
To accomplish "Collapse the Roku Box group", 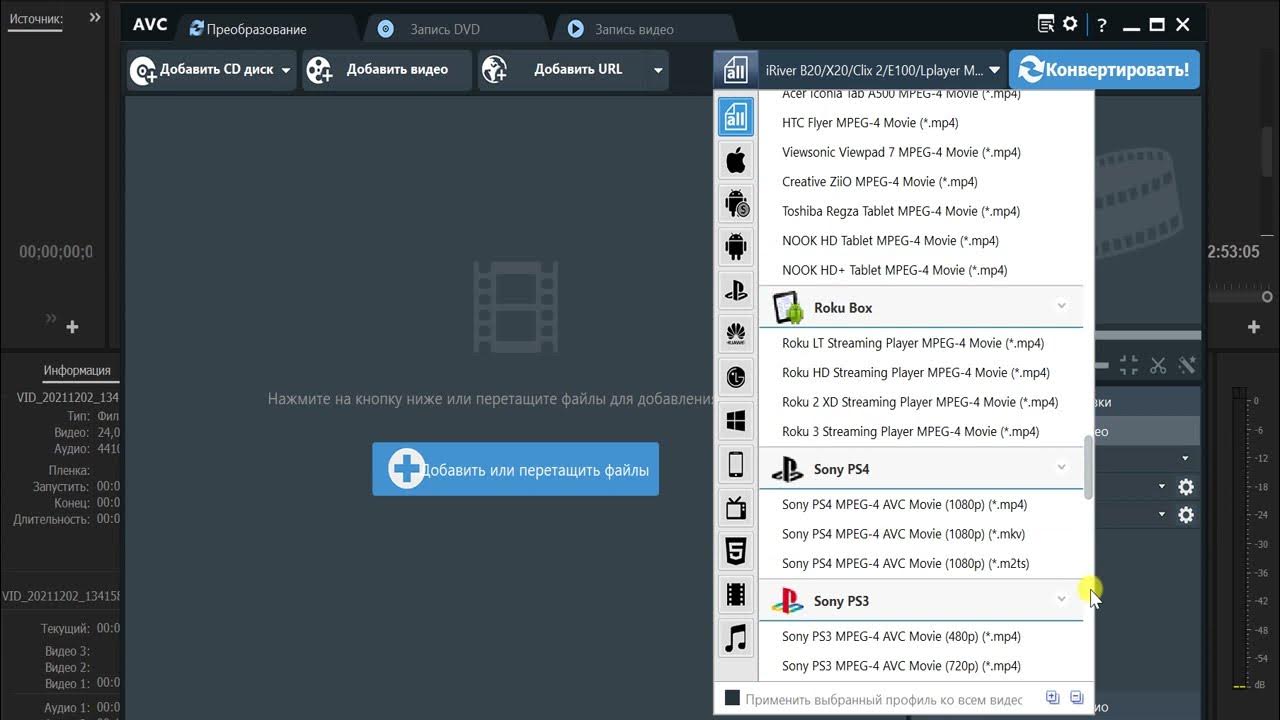I will point(1062,305).
